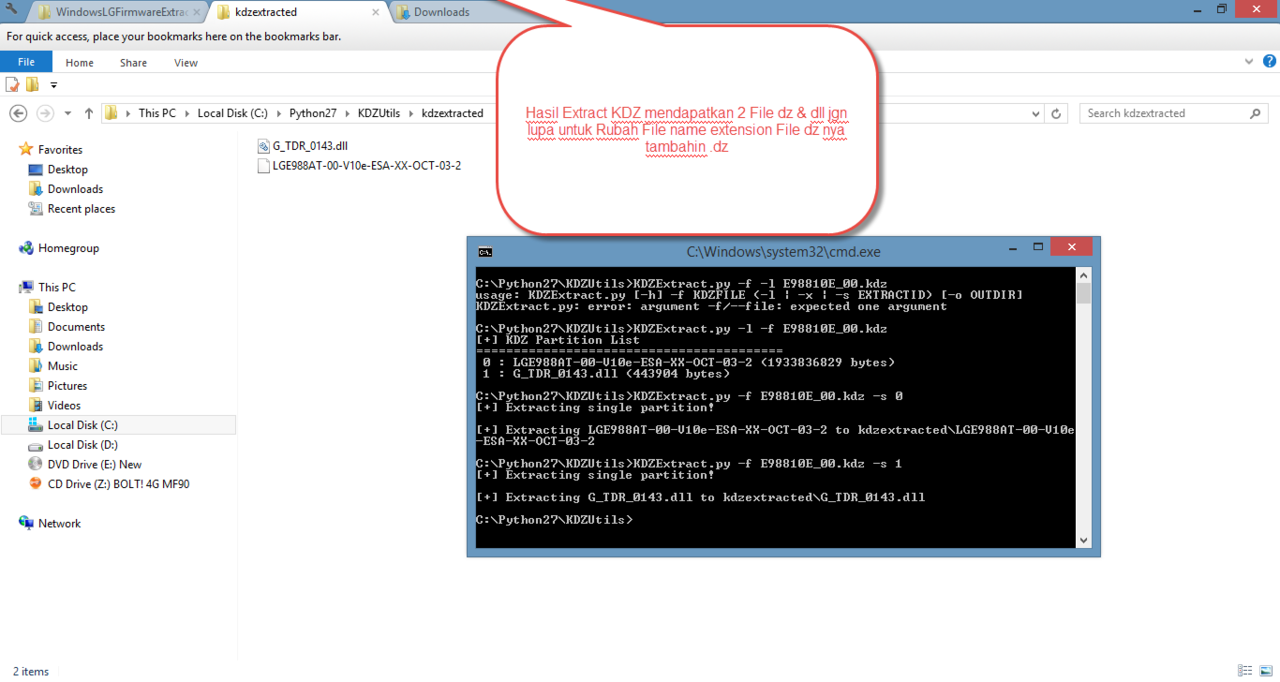Viewport: 1280px width, 682px height.
Task: Click kdzextracted in address breadcrumb
Action: 452,113
